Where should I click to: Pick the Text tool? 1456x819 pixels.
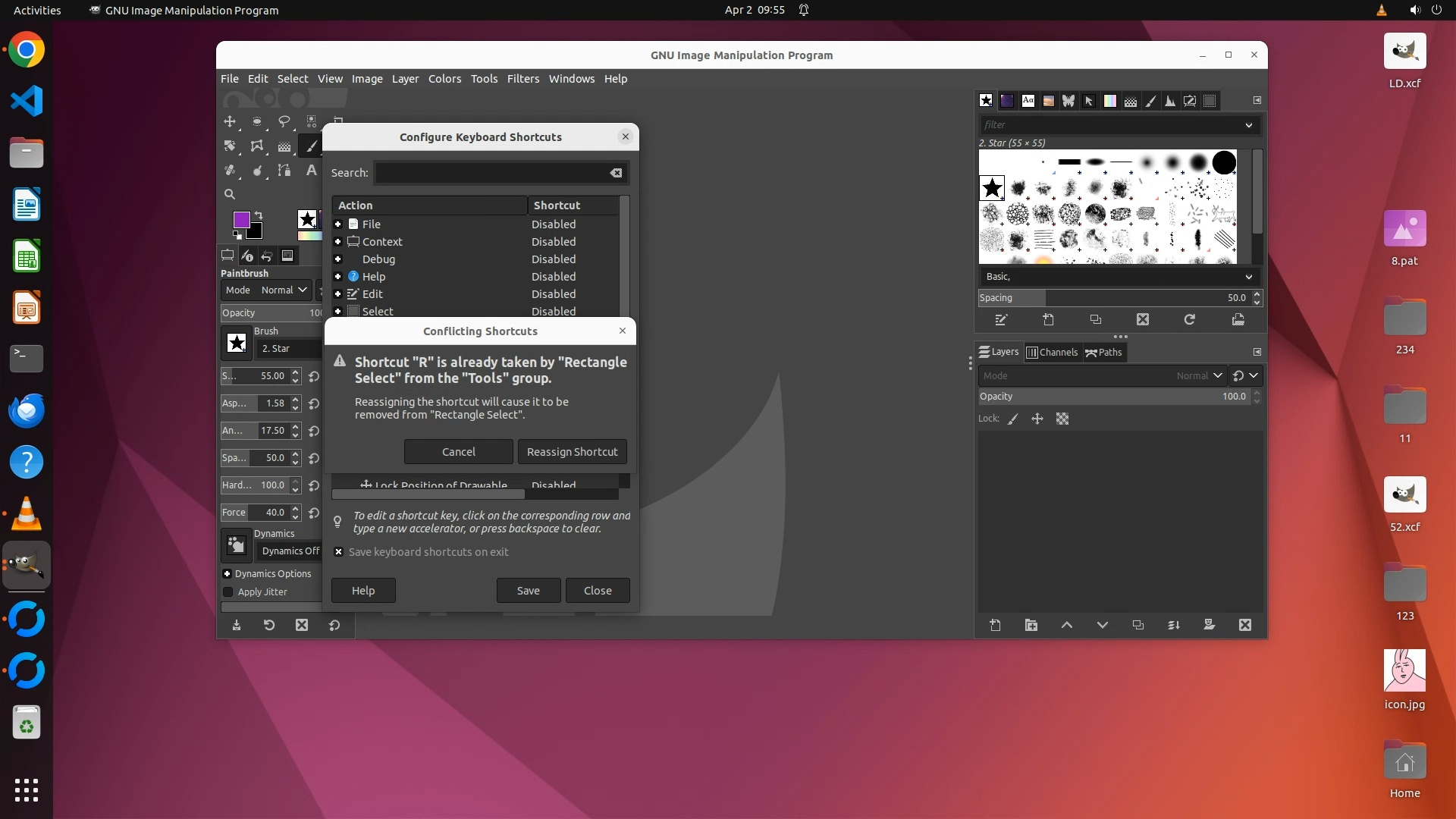tap(311, 171)
